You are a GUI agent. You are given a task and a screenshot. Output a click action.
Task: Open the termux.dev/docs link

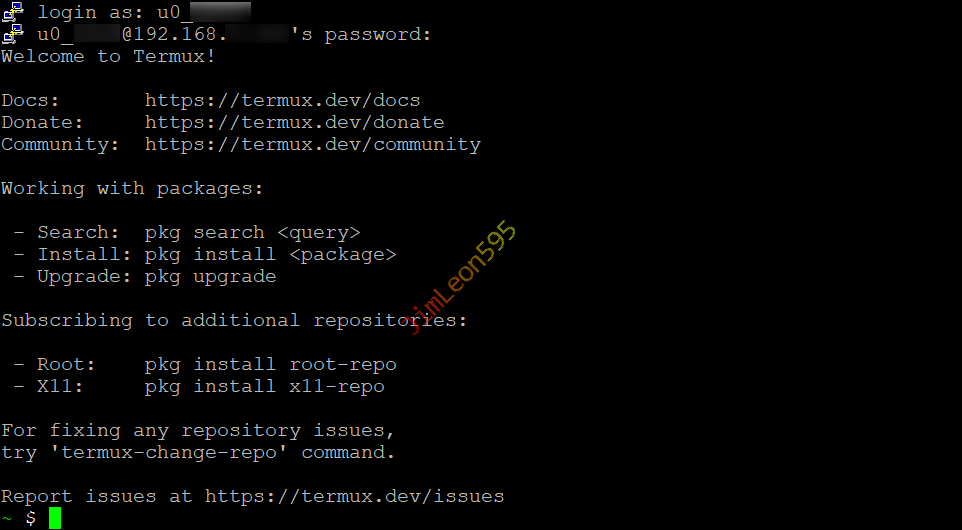[x=282, y=100]
